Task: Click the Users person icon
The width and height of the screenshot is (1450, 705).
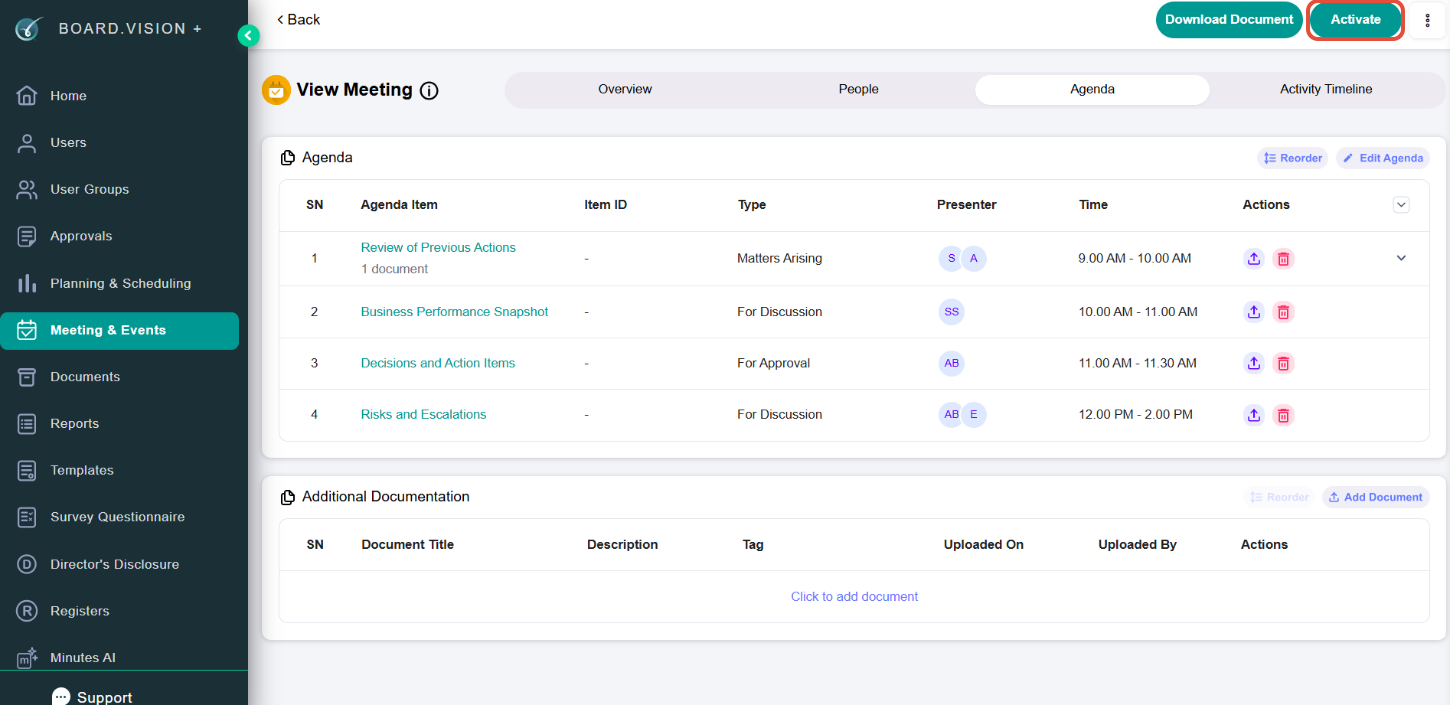Action: pyautogui.click(x=27, y=143)
